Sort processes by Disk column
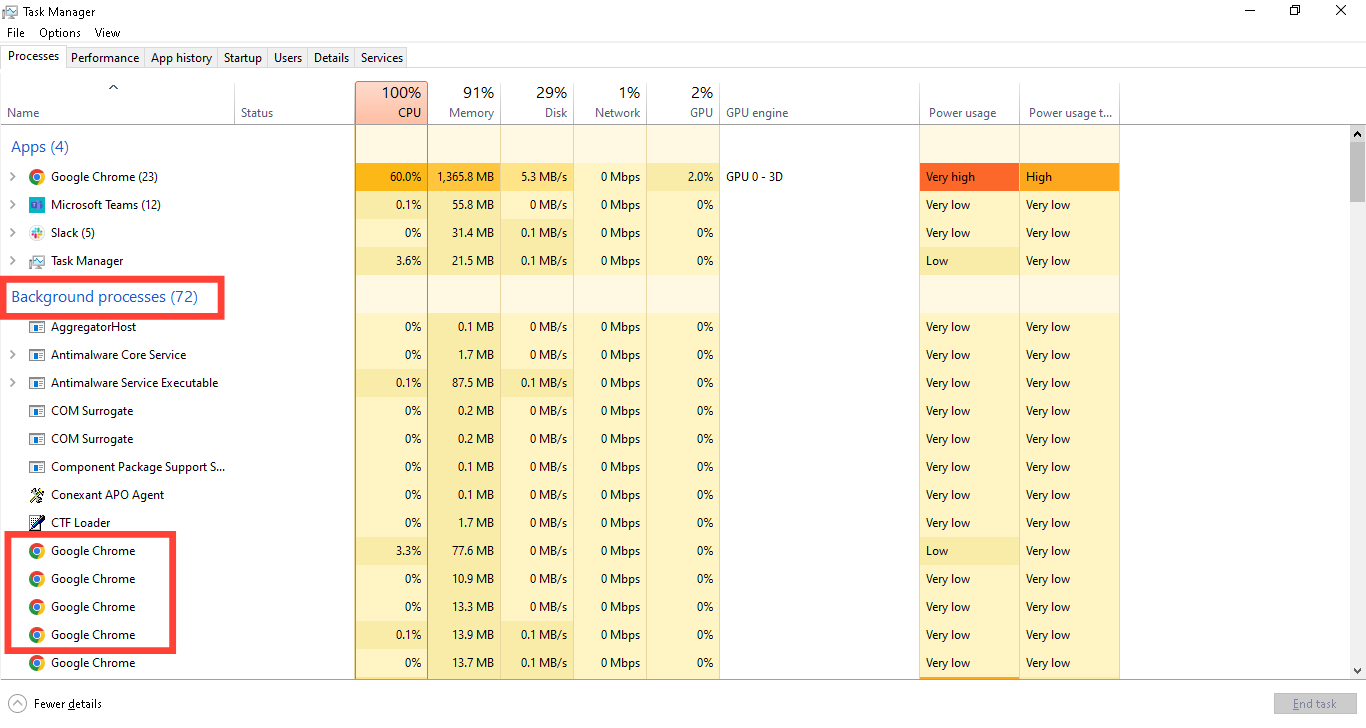1366x728 pixels. click(x=537, y=103)
